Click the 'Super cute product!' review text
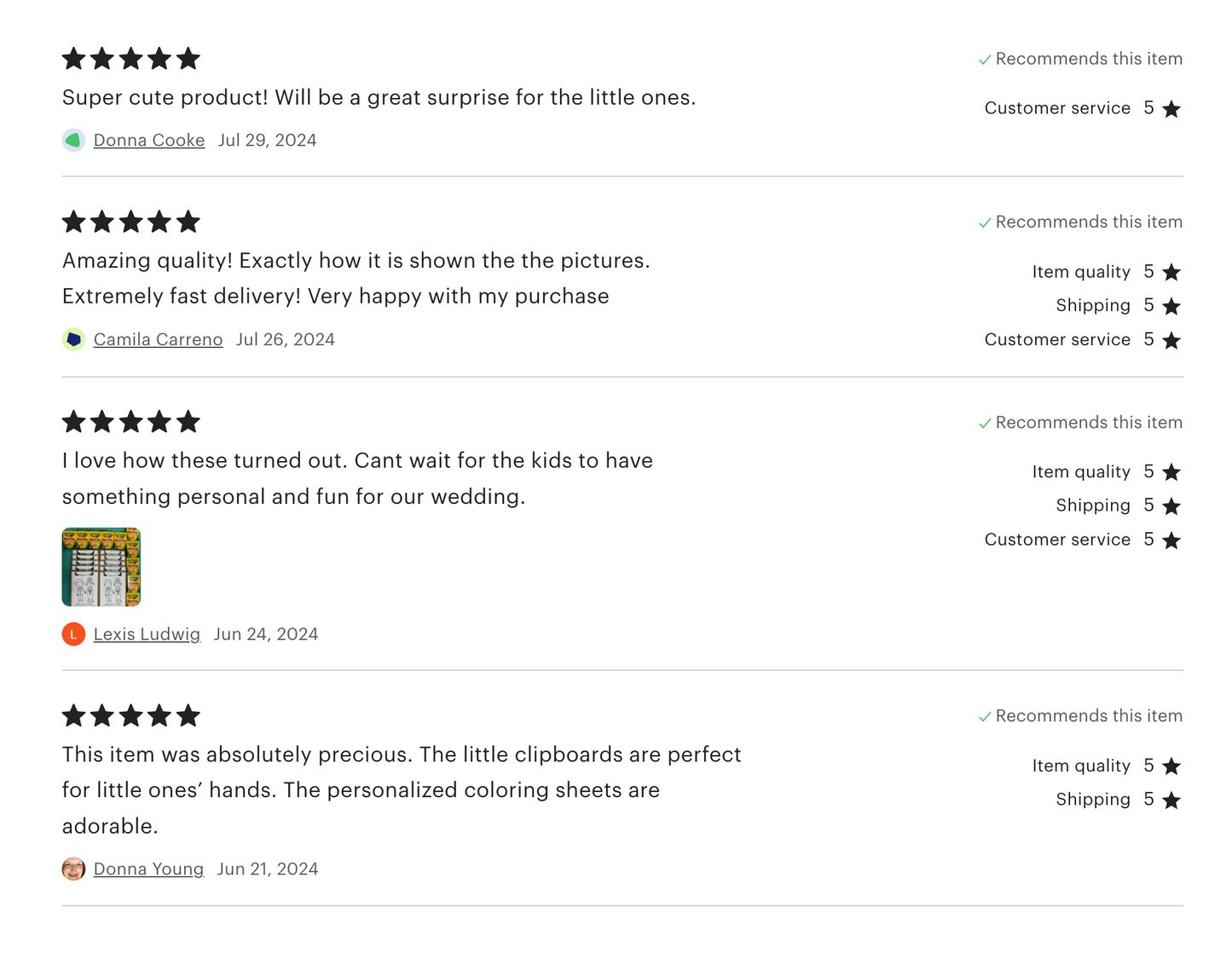This screenshot has width=1232, height=959. (x=379, y=97)
